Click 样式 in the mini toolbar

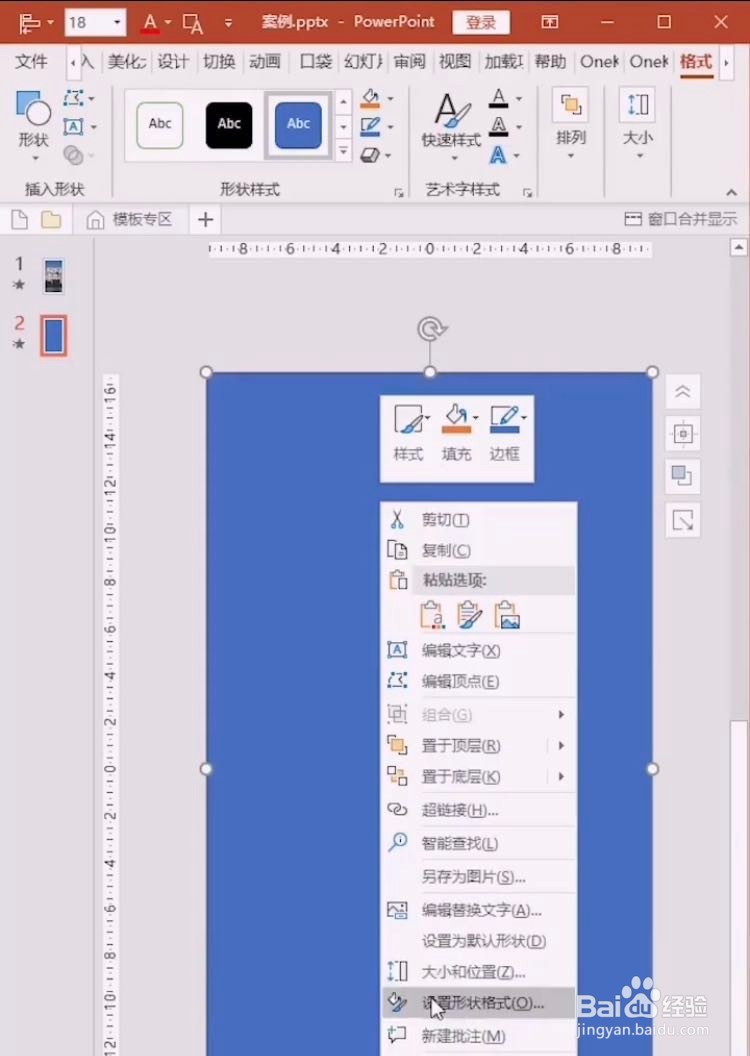click(x=408, y=433)
